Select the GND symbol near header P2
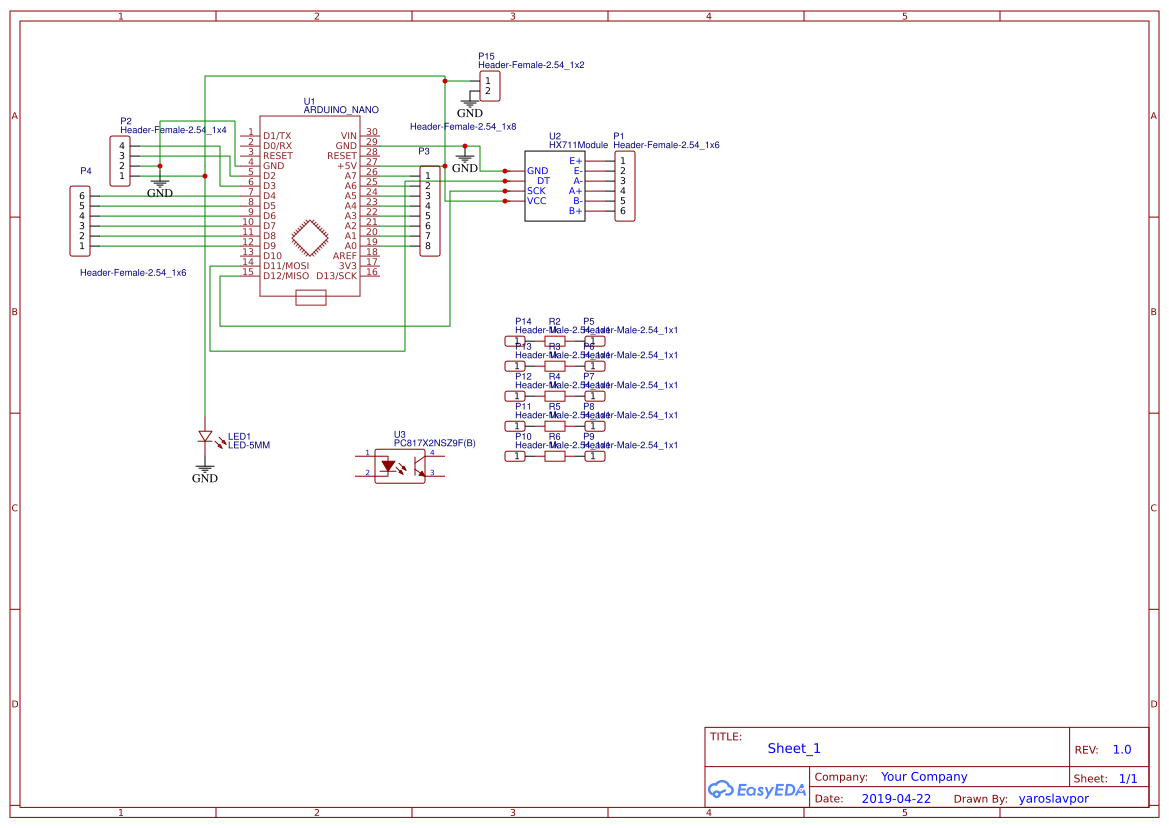Viewport: 1169px width, 828px height. click(160, 185)
